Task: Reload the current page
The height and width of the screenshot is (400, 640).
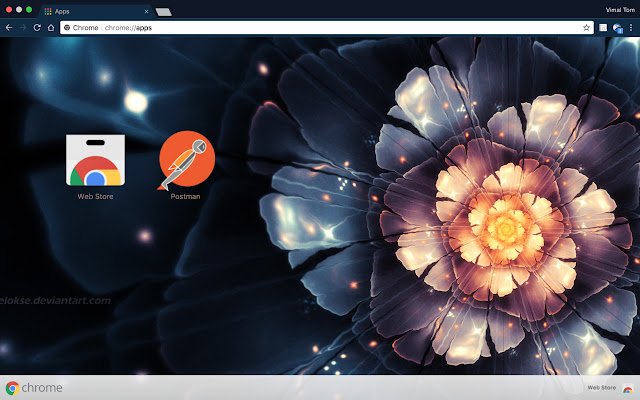Action: (37, 28)
